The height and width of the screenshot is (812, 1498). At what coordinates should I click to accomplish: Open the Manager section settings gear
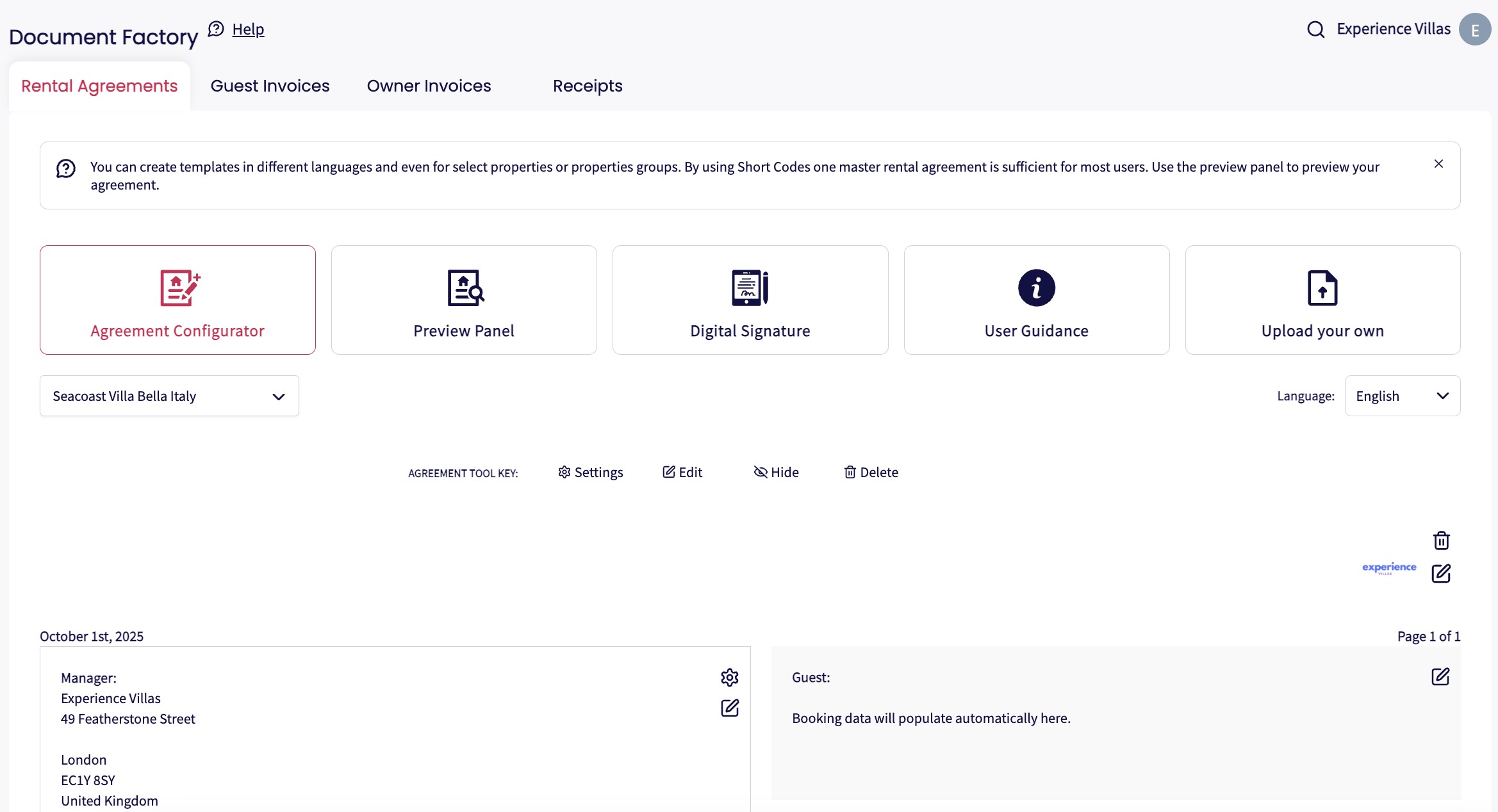click(x=729, y=677)
